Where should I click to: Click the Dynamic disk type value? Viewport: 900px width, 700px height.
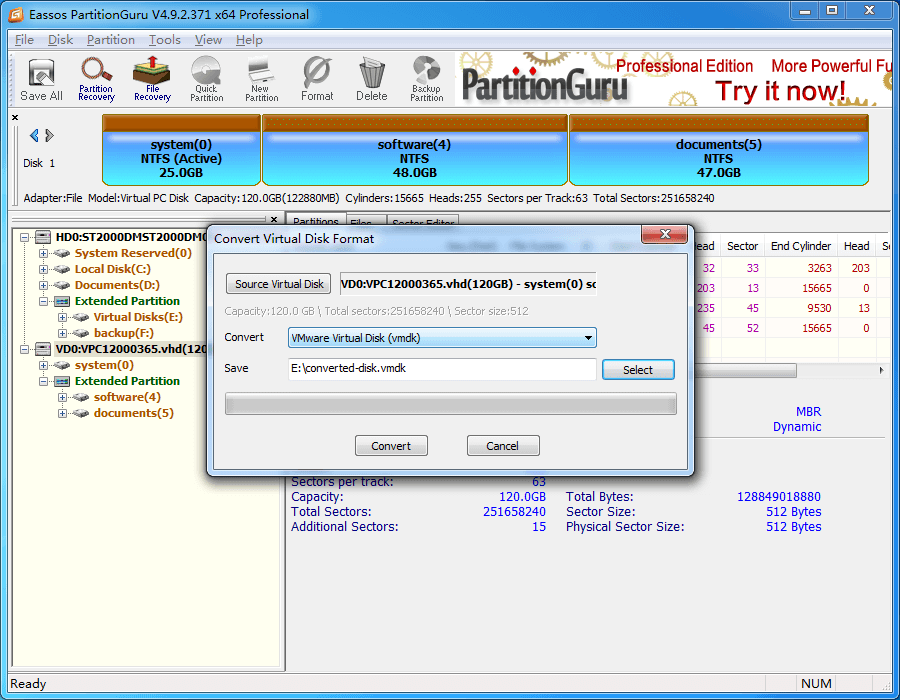click(797, 427)
